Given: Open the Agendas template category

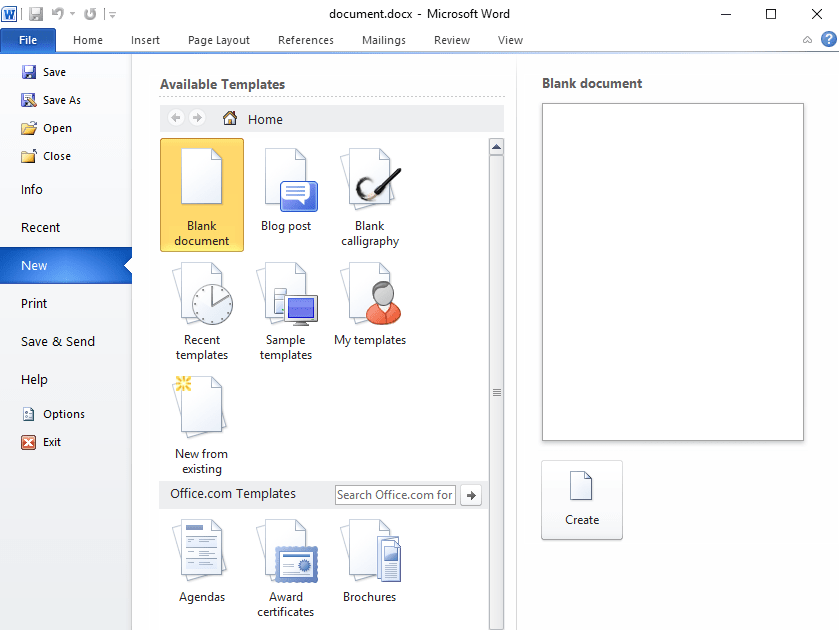Looking at the screenshot, I should (x=202, y=550).
